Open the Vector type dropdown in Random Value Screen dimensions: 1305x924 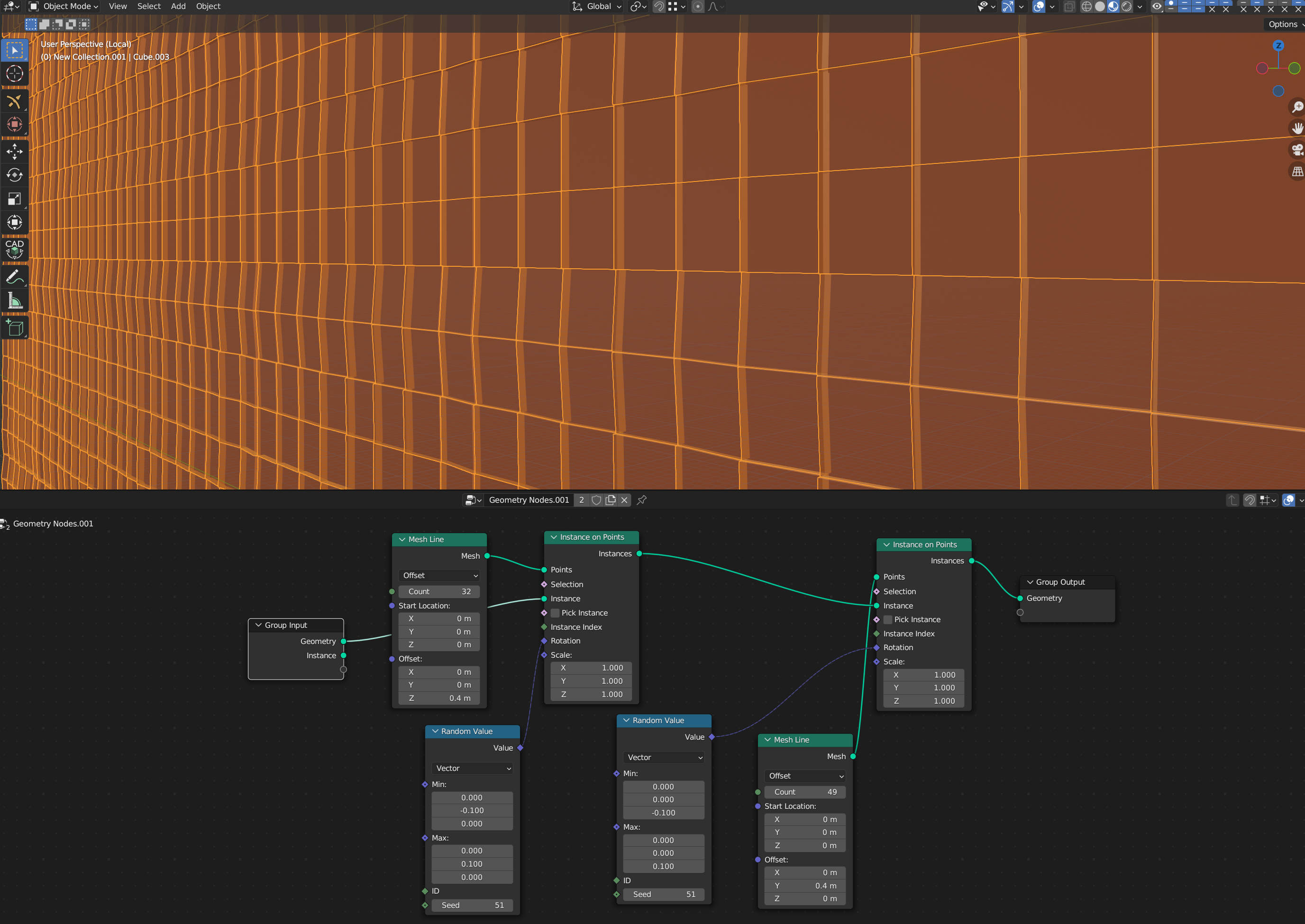click(x=472, y=768)
